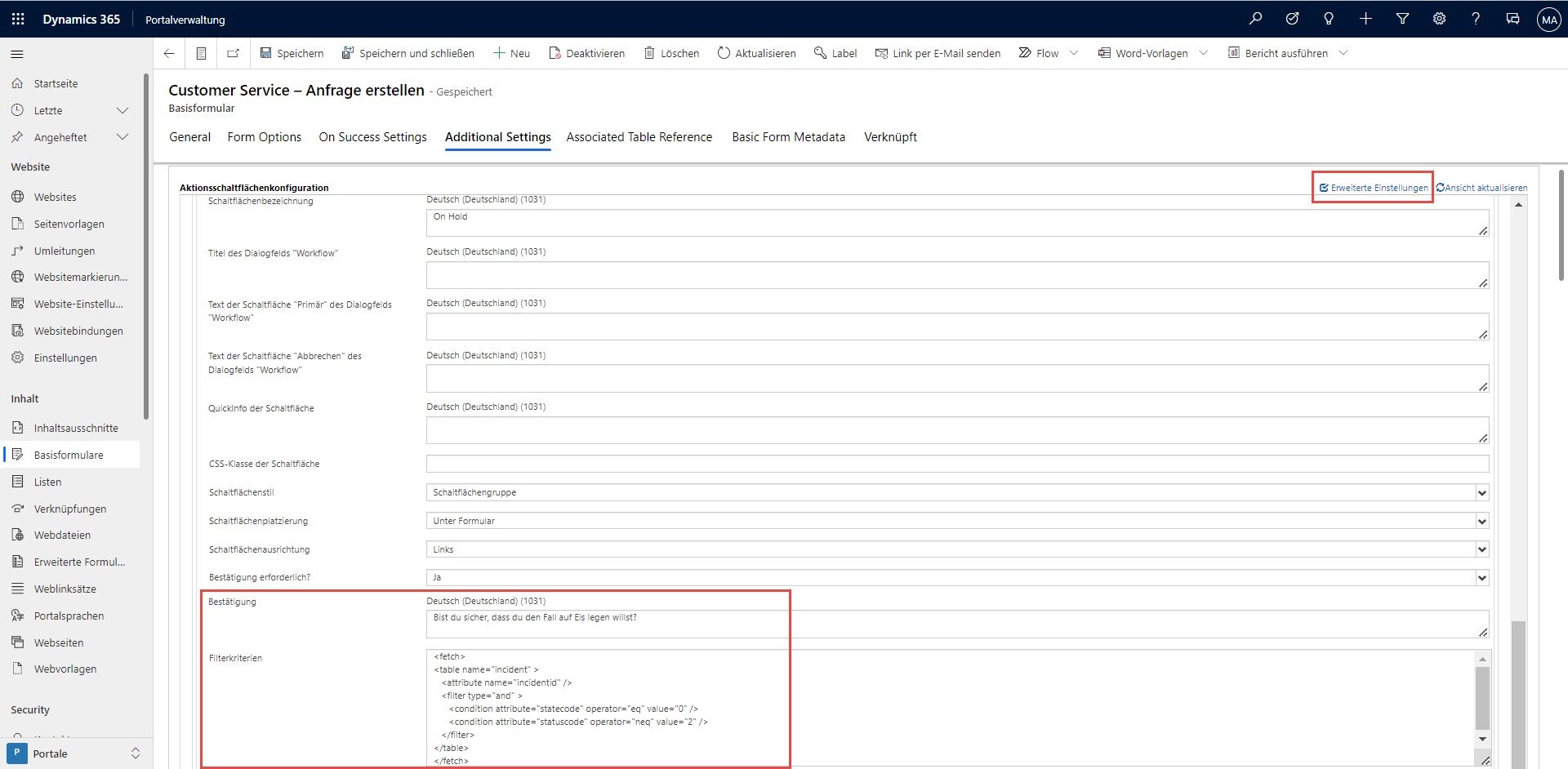Open the Dynamics 365 app launcher waffle

pos(18,19)
